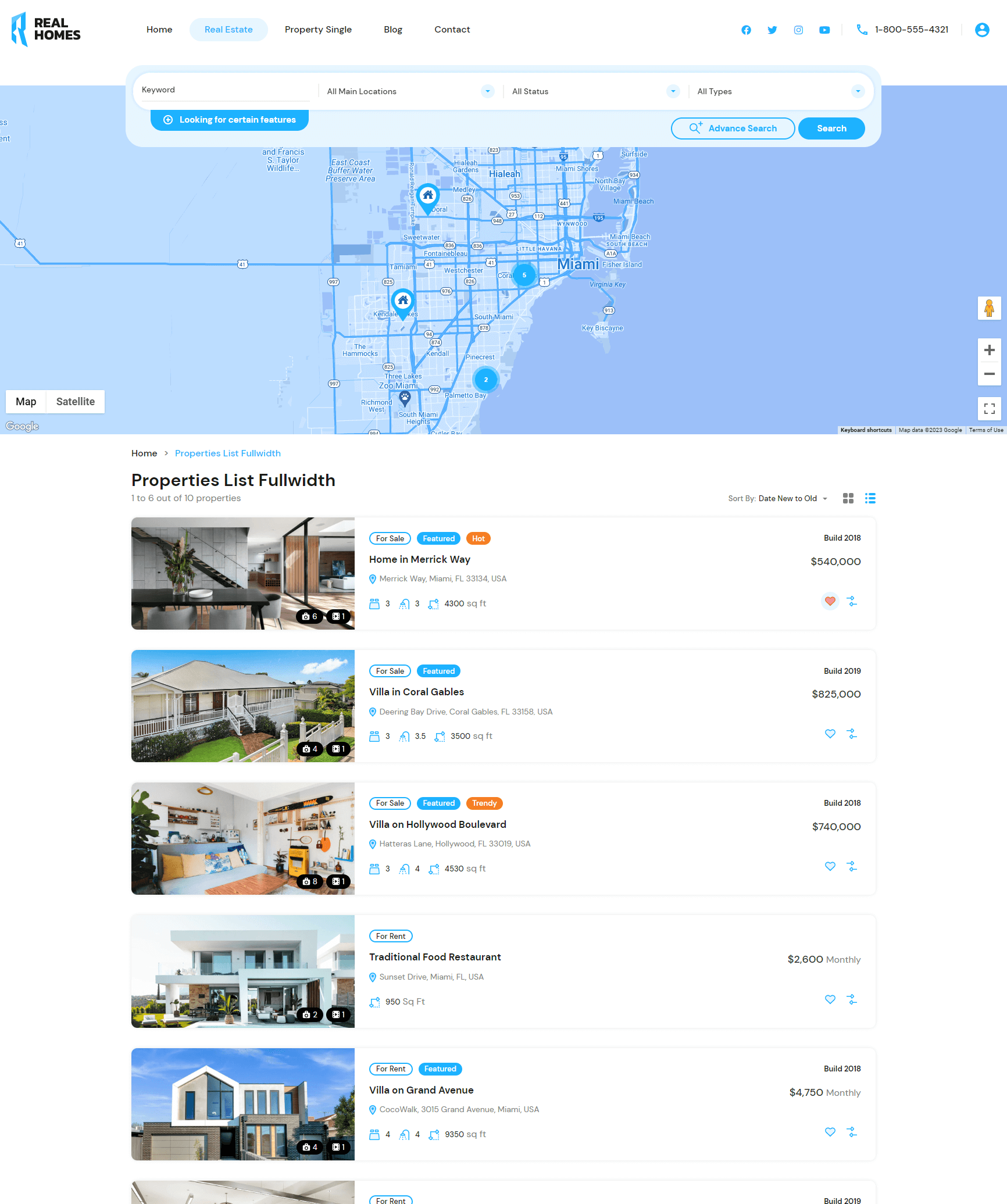The width and height of the screenshot is (1007, 1204).
Task: Open the All Status dropdown
Action: (595, 91)
